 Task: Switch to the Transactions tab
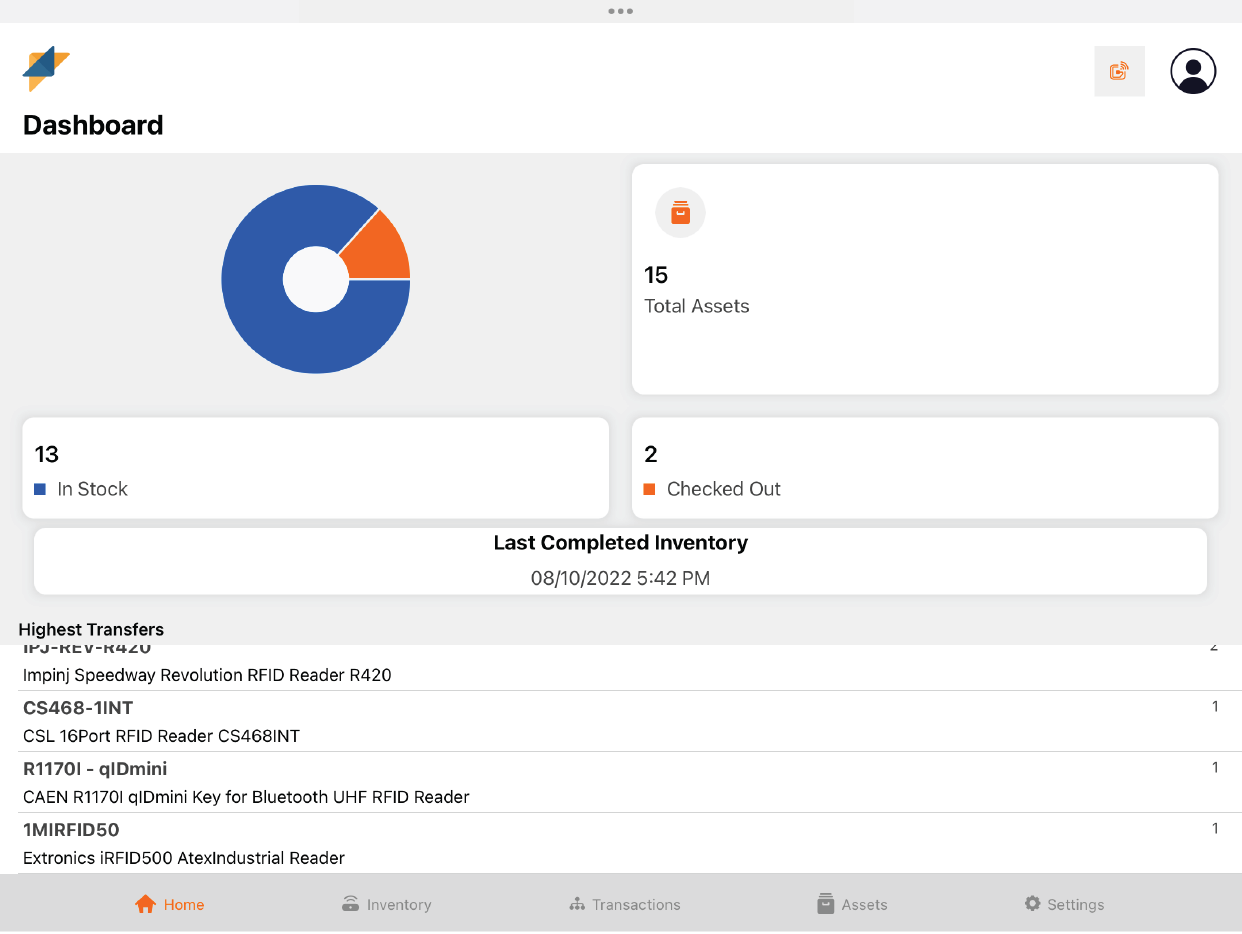(x=635, y=904)
